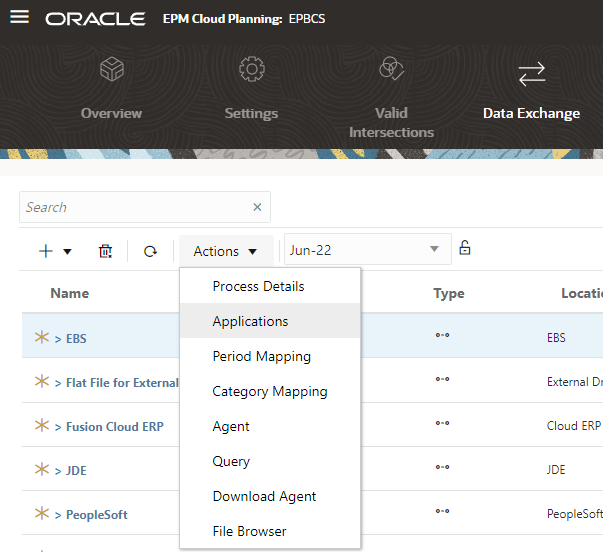Choose Category Mapping menu item

tap(270, 391)
